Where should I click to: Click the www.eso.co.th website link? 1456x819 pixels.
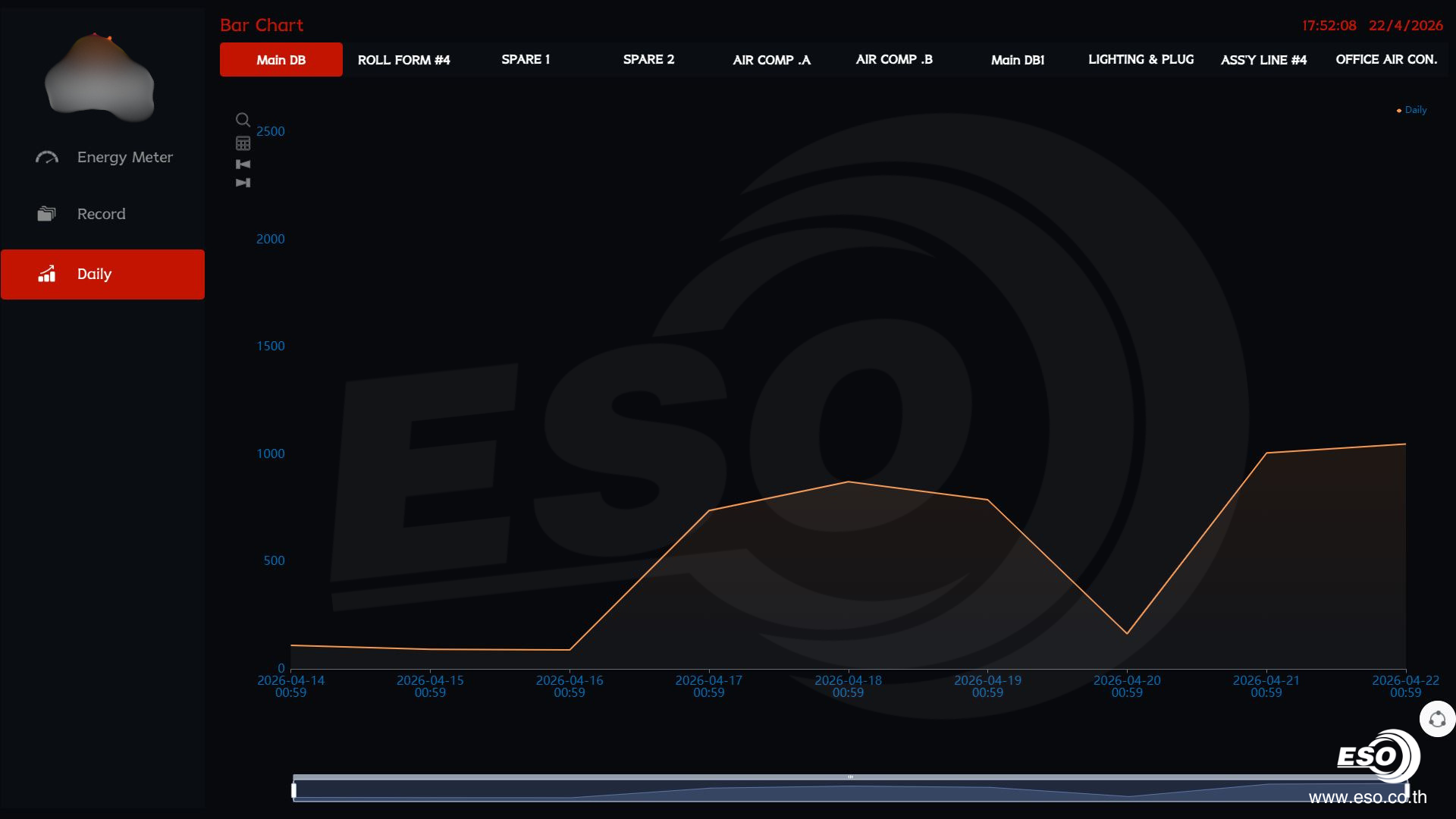tap(1367, 797)
